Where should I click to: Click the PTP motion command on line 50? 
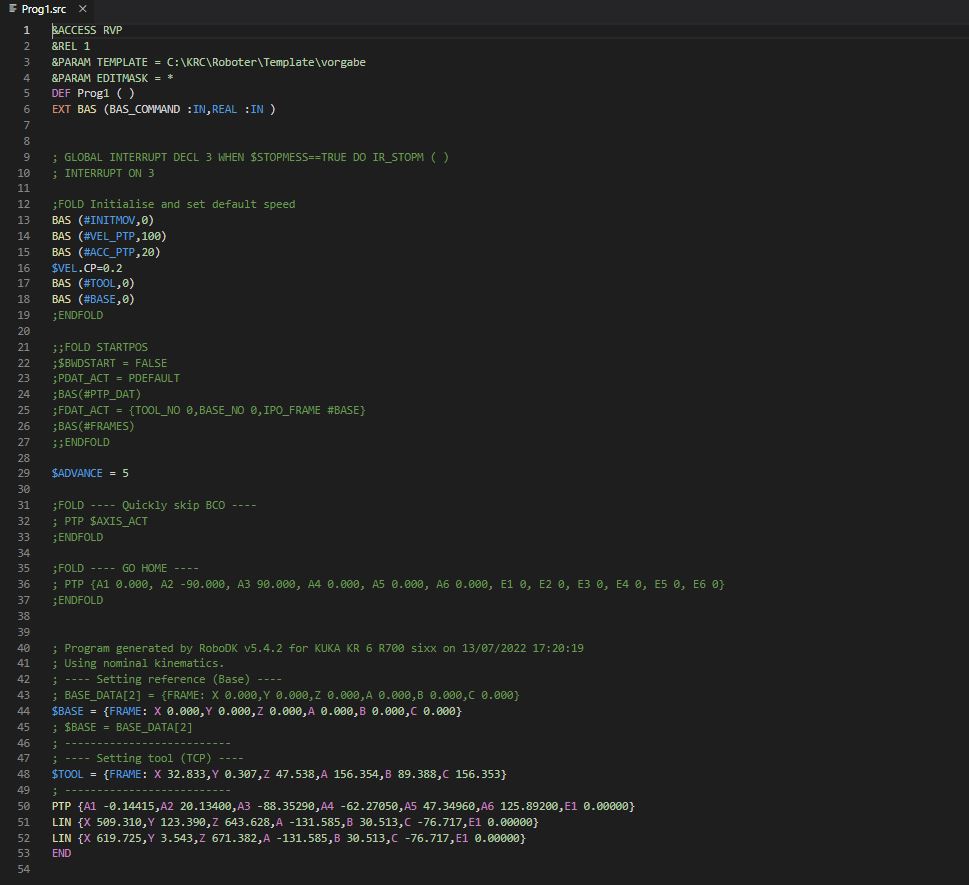point(61,806)
